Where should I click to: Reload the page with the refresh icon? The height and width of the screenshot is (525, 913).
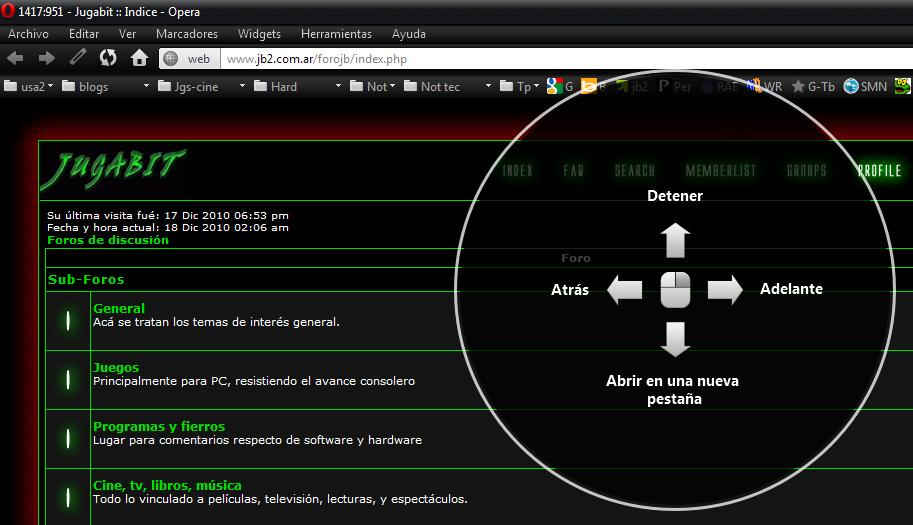click(108, 57)
